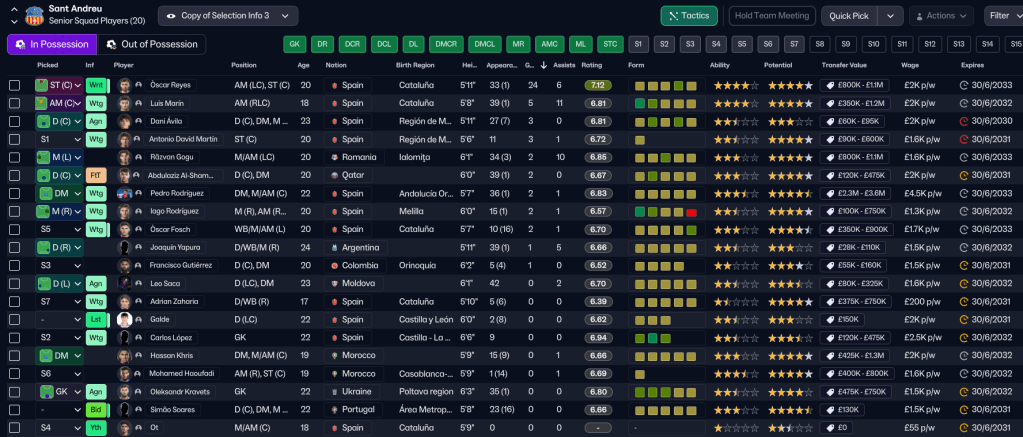Click Òscar Reyes' player face icon
1023x437 pixels.
(x=124, y=85)
